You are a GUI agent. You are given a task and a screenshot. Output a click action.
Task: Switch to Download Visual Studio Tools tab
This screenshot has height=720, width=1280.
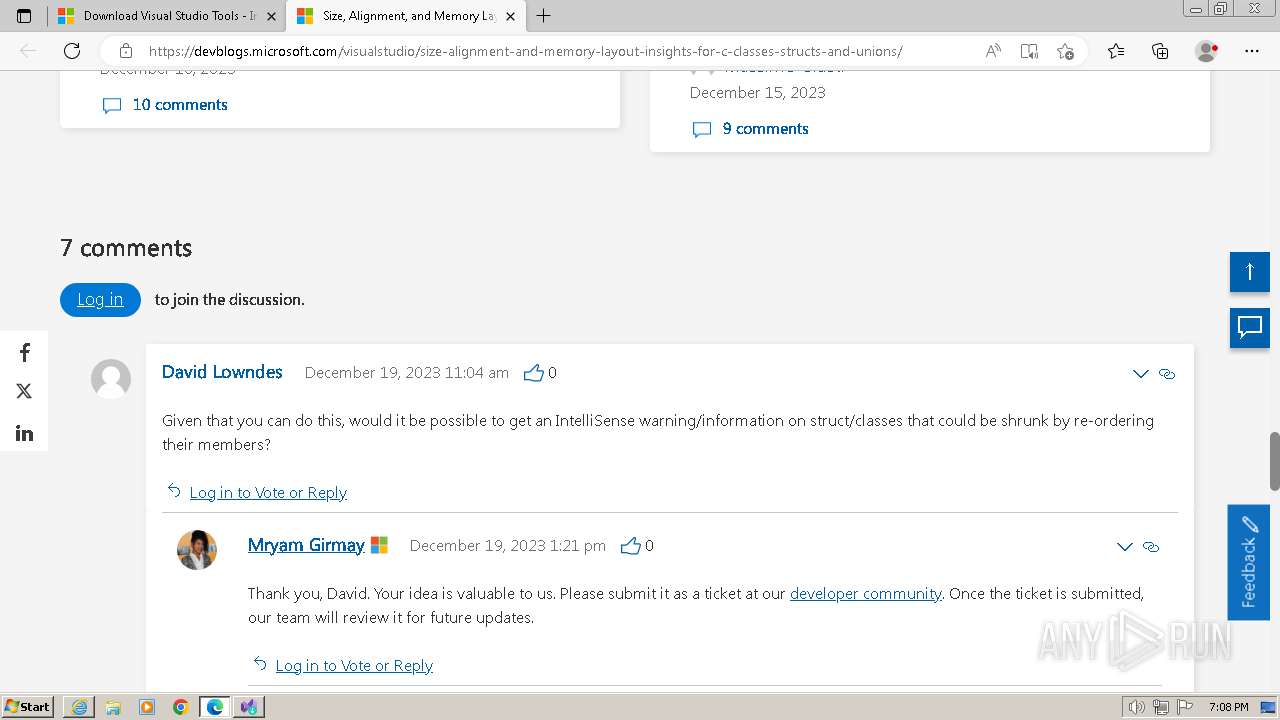click(168, 16)
